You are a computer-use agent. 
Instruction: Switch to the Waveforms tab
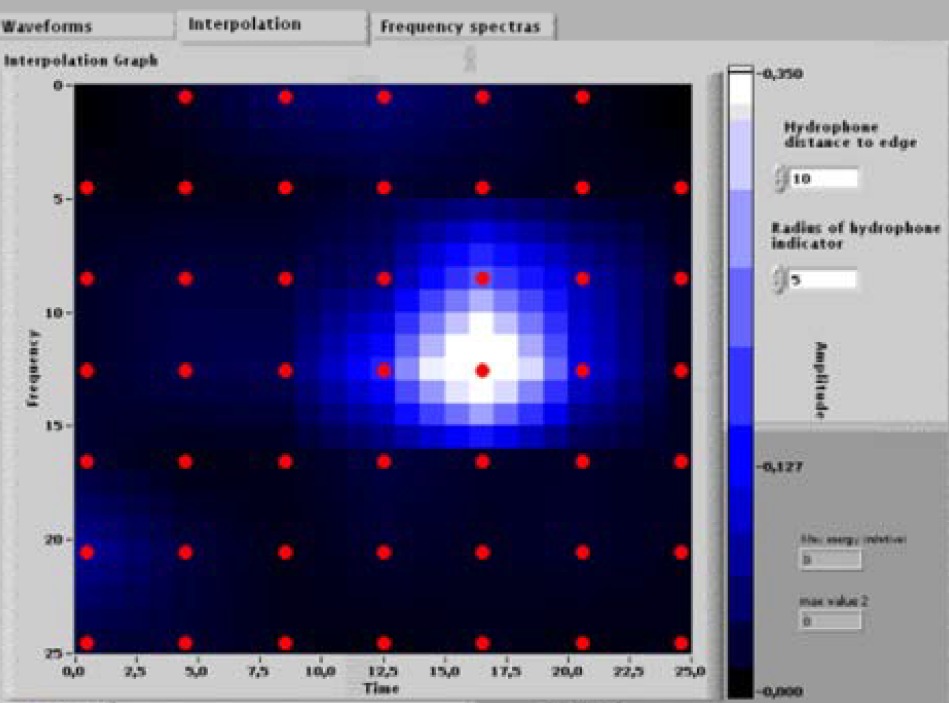[x=50, y=26]
